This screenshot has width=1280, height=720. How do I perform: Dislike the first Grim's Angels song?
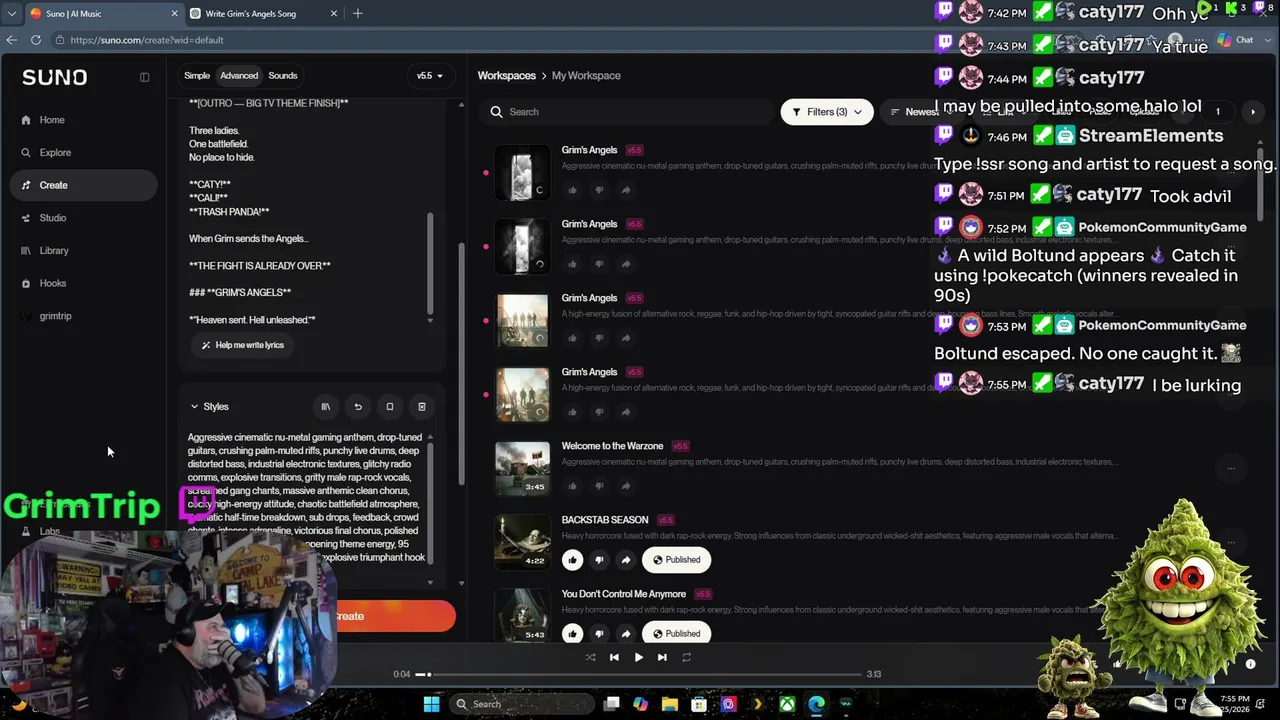[x=599, y=190]
